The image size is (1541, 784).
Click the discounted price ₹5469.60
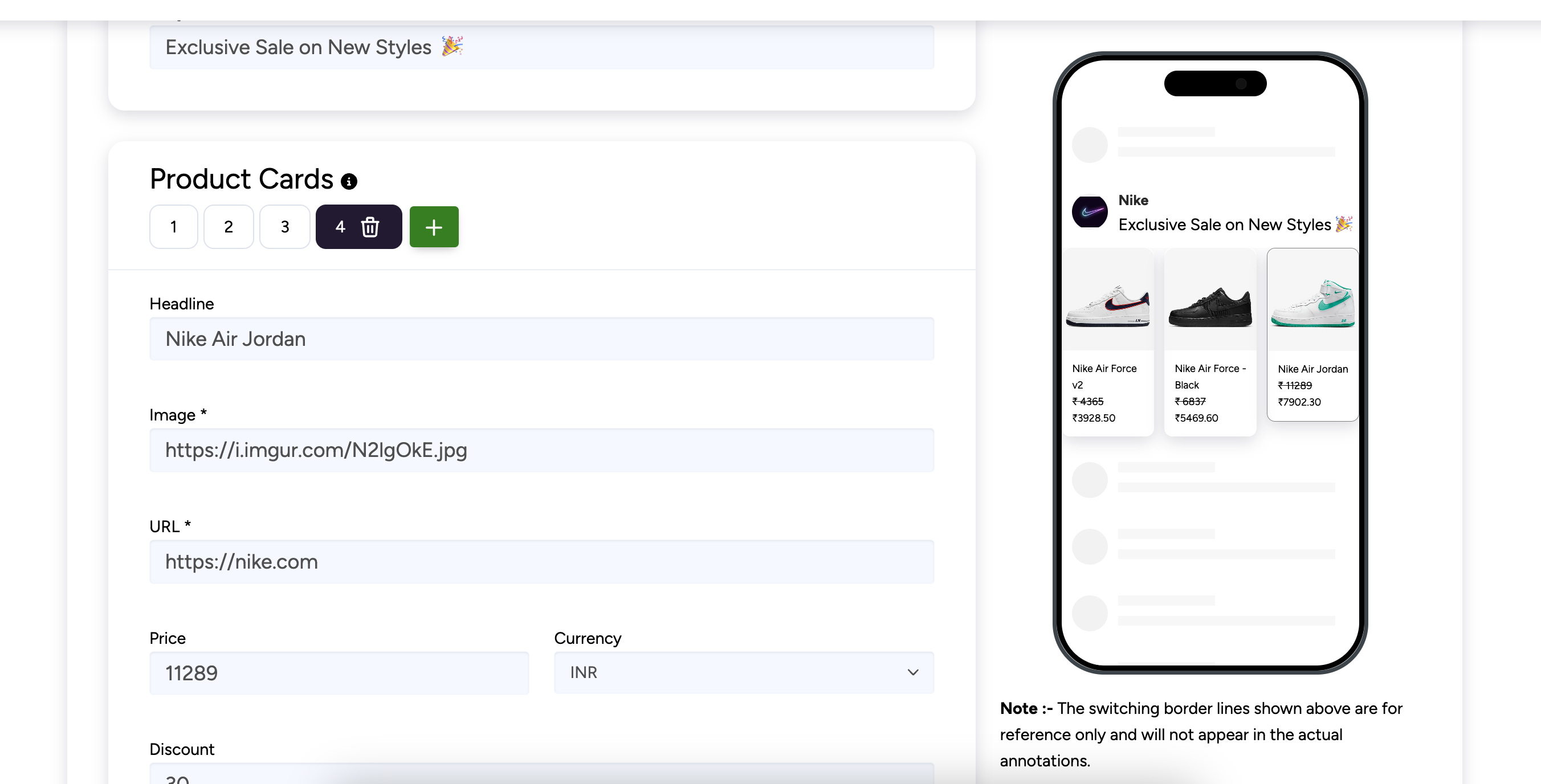pyautogui.click(x=1196, y=418)
